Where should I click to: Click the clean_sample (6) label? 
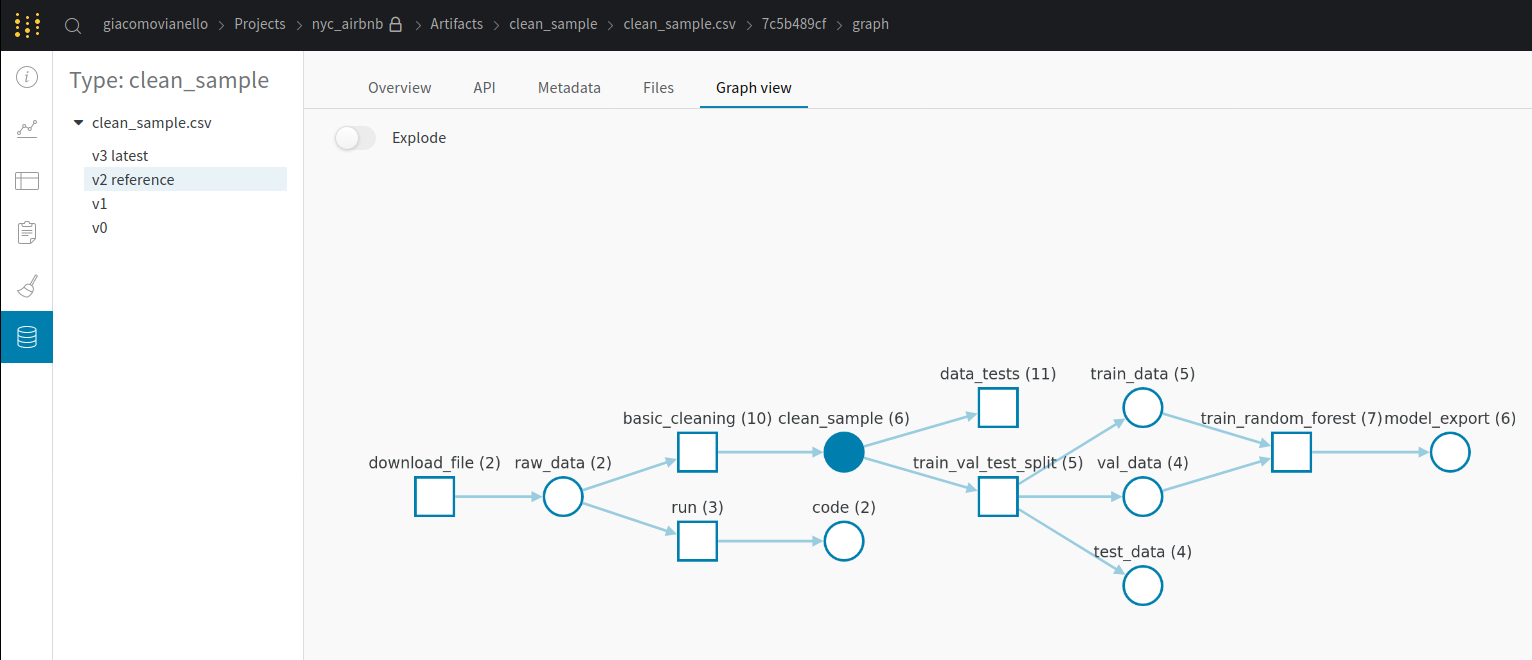tap(844, 418)
